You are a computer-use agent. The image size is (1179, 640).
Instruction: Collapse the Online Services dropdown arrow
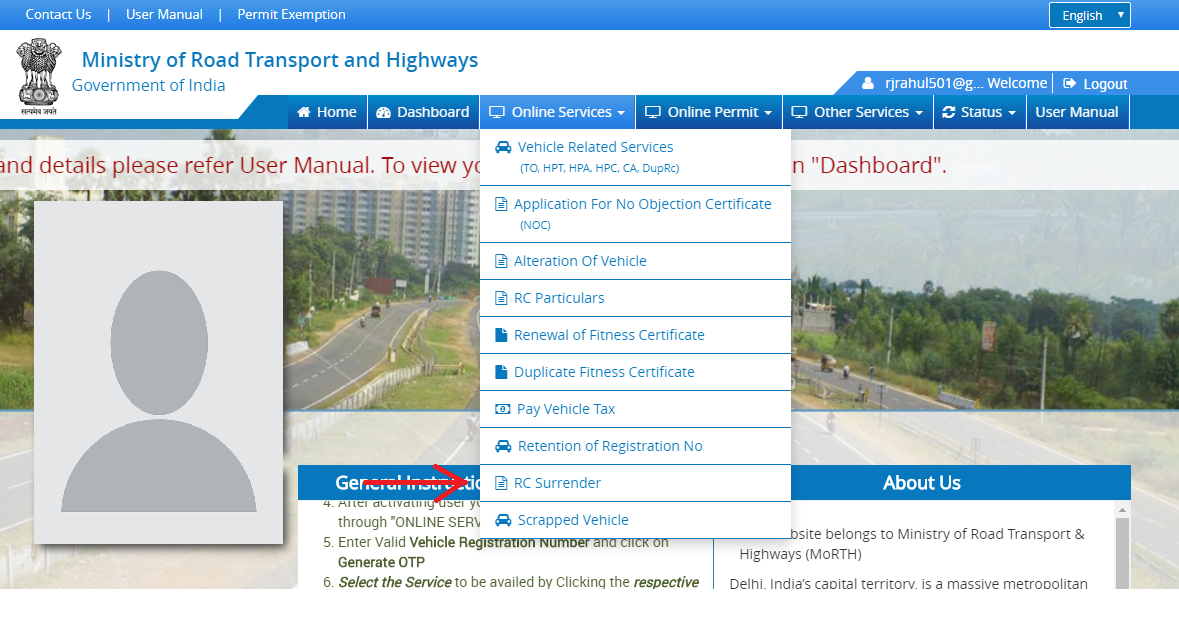[x=621, y=113]
